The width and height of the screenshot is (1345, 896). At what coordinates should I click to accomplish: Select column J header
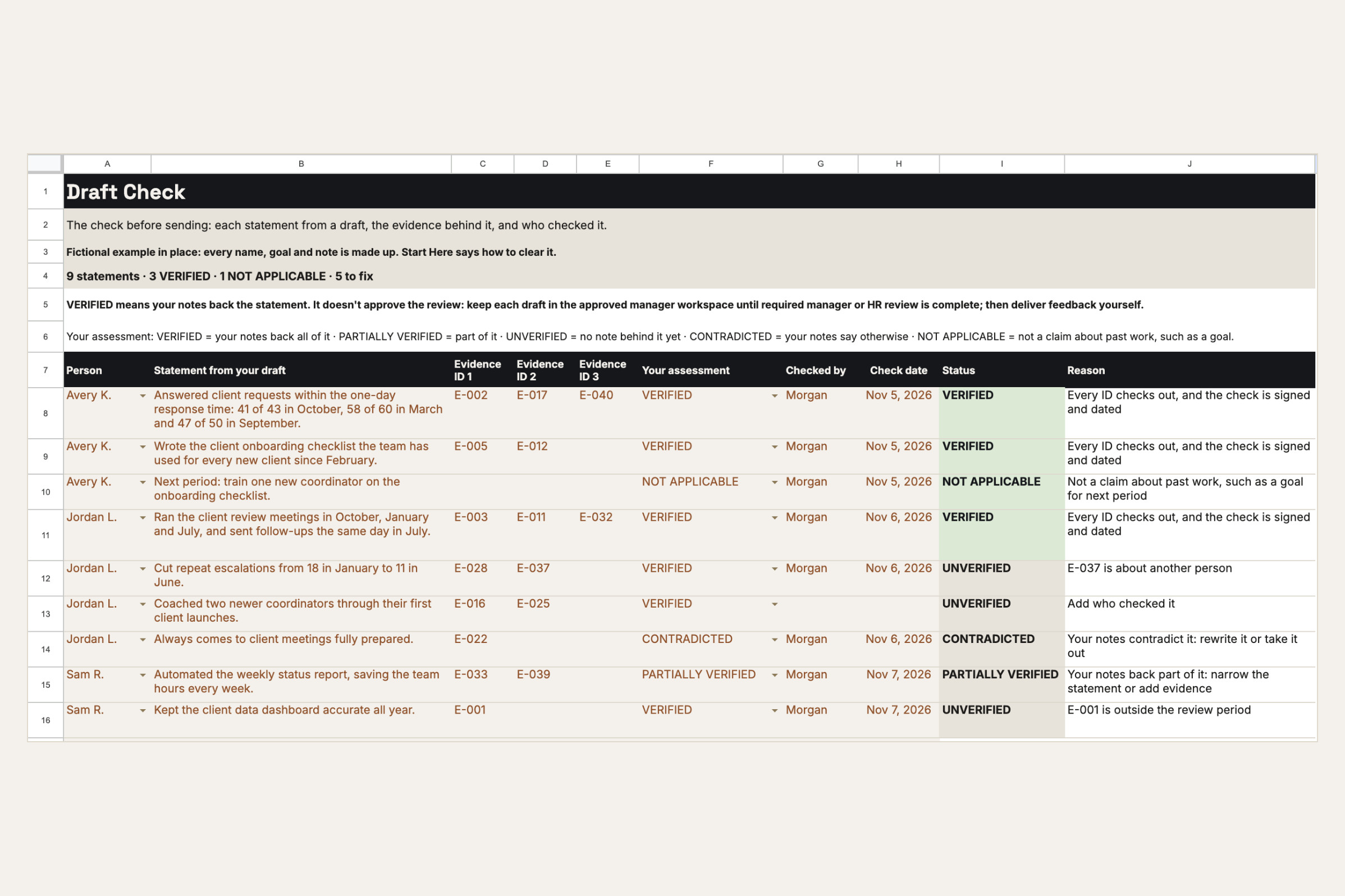tap(1190, 164)
